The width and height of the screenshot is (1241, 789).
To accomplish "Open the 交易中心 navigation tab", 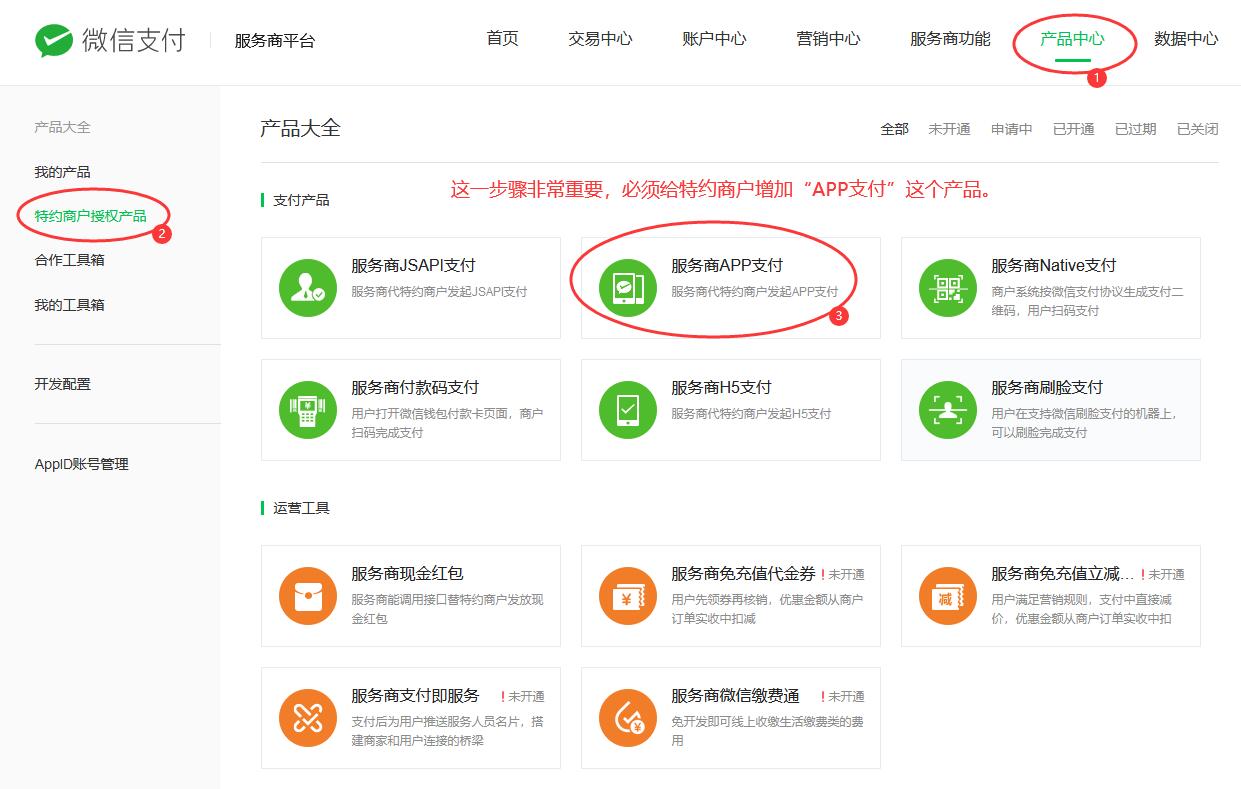I will coord(600,39).
